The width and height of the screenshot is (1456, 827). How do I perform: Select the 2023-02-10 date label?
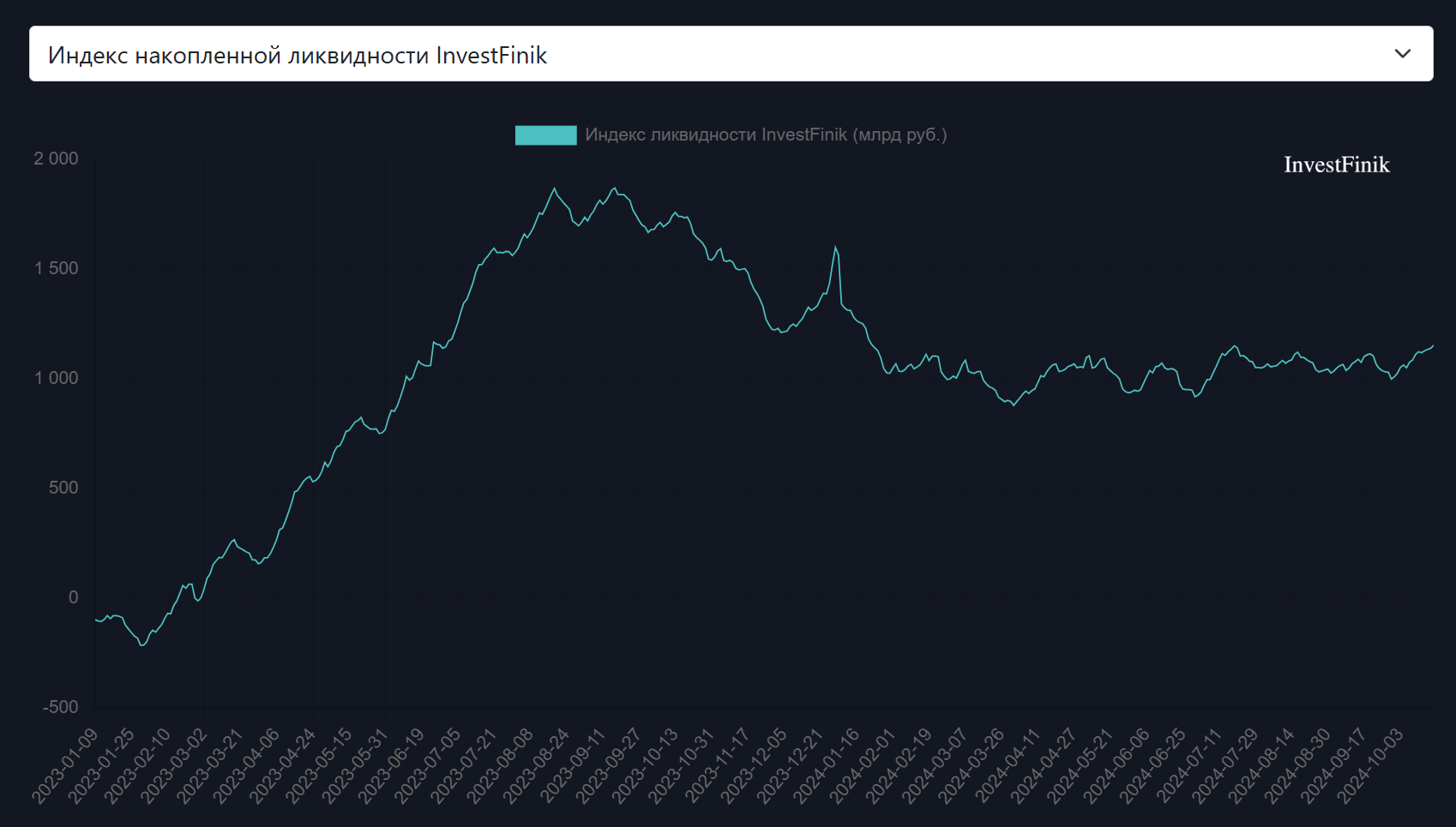138,766
